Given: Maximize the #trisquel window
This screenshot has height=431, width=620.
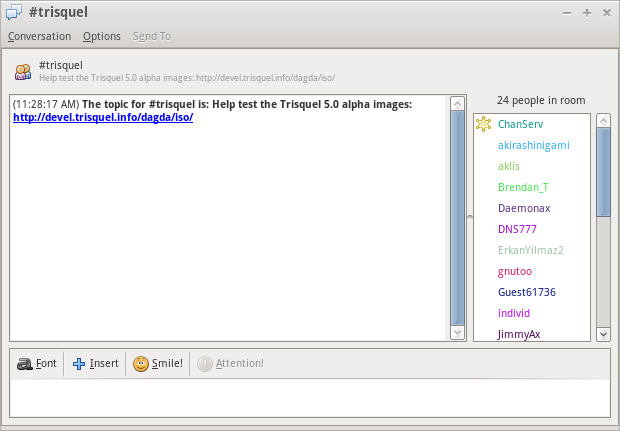Looking at the screenshot, I should click(x=587, y=13).
